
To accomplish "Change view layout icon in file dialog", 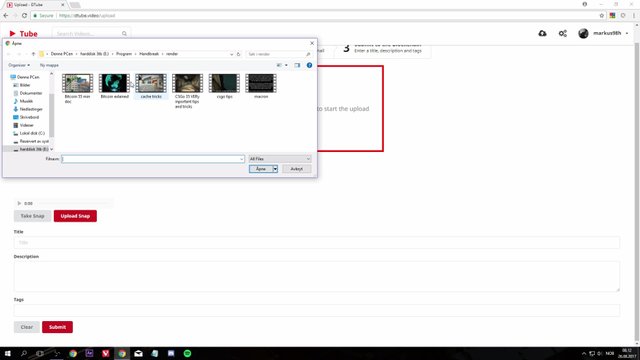I will [x=280, y=65].
